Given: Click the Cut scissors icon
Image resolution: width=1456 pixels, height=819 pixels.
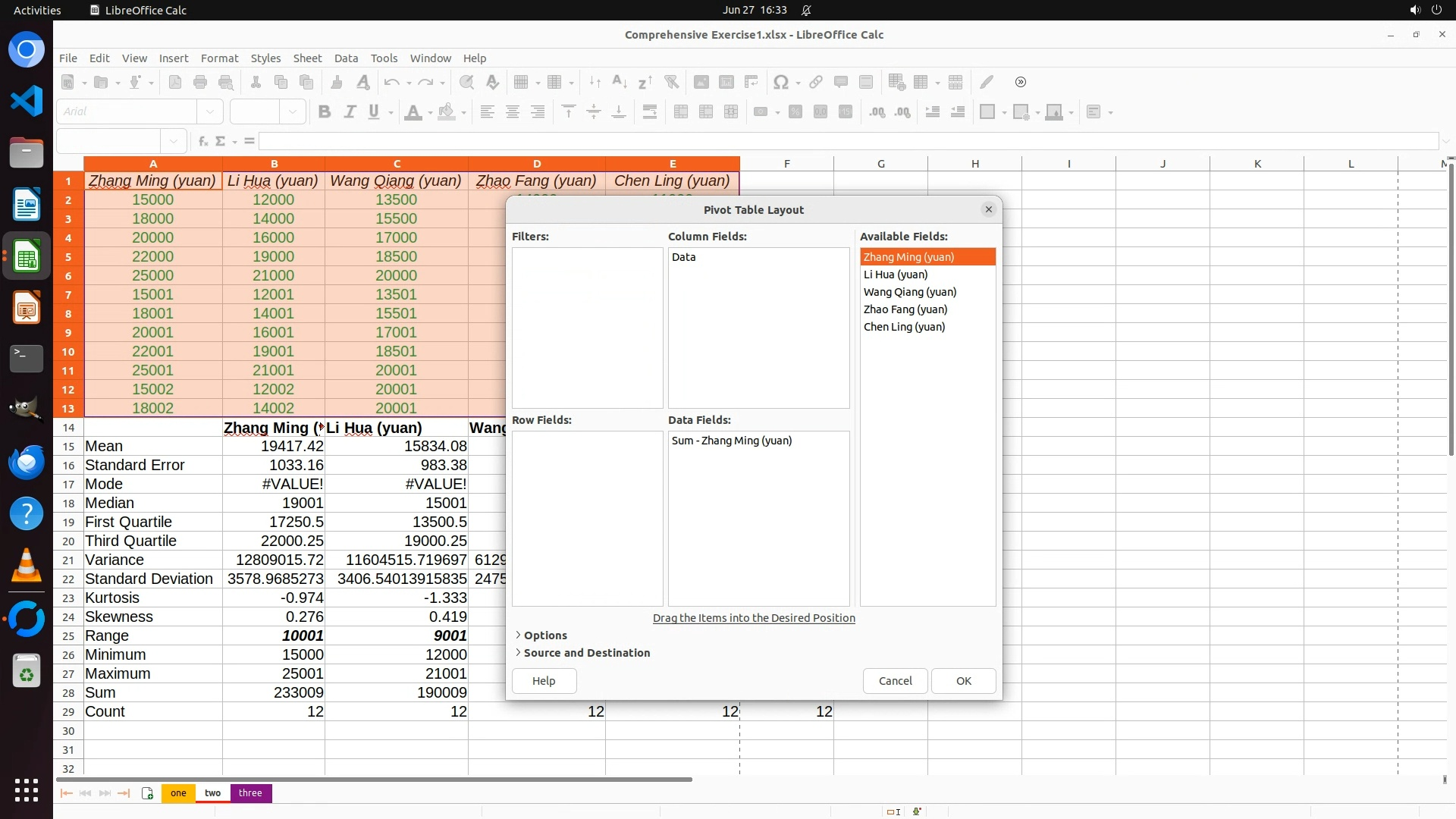Looking at the screenshot, I should pyautogui.click(x=256, y=83).
